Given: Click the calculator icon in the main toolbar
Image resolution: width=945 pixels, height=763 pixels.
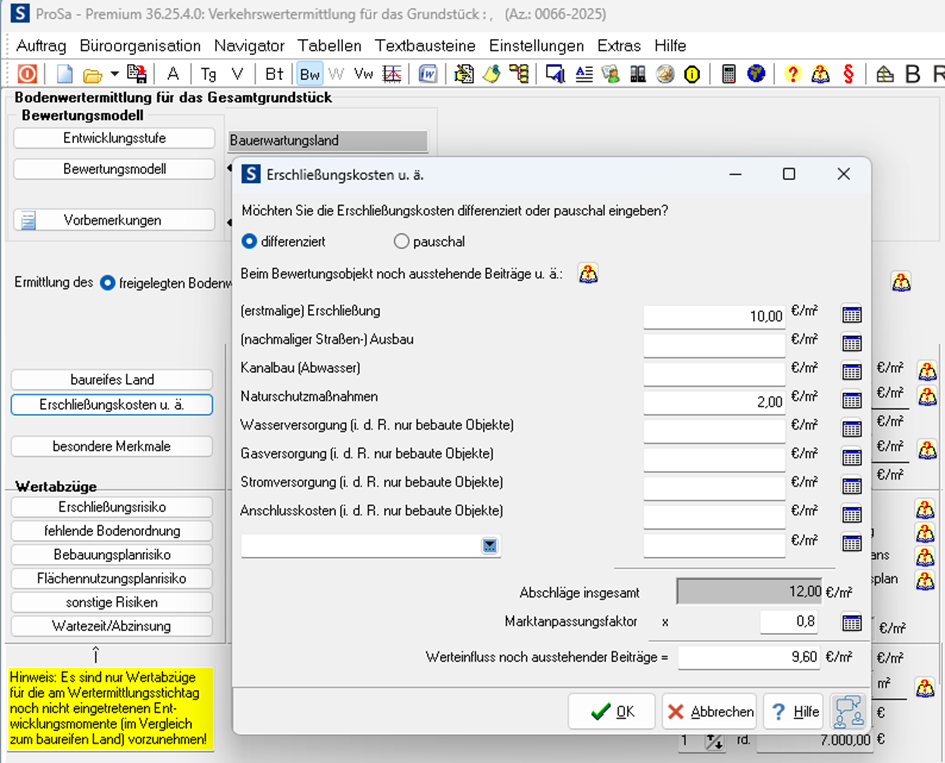Looking at the screenshot, I should click(x=729, y=74).
